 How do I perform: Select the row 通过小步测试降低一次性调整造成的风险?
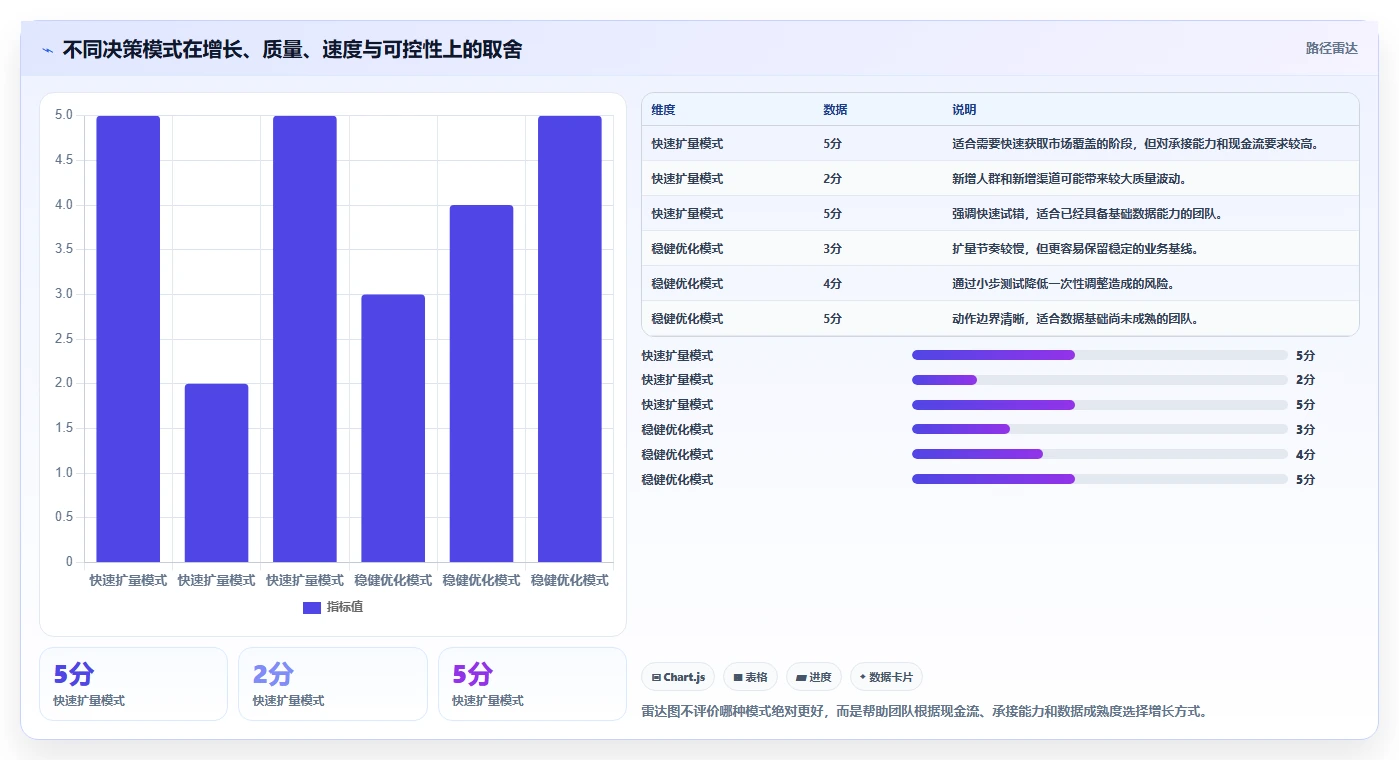1000,284
